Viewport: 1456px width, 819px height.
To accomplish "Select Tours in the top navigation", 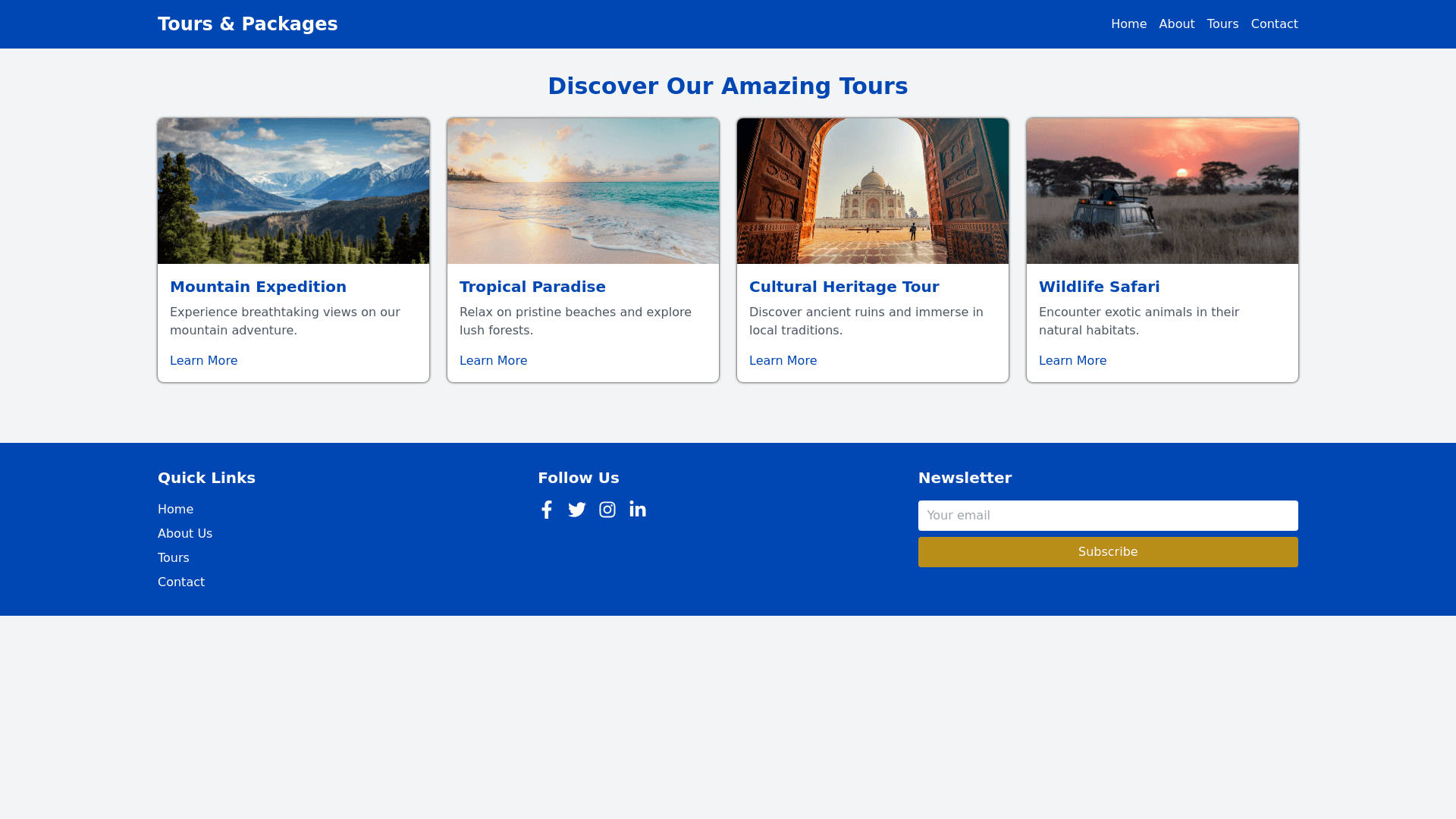I will click(x=1222, y=24).
